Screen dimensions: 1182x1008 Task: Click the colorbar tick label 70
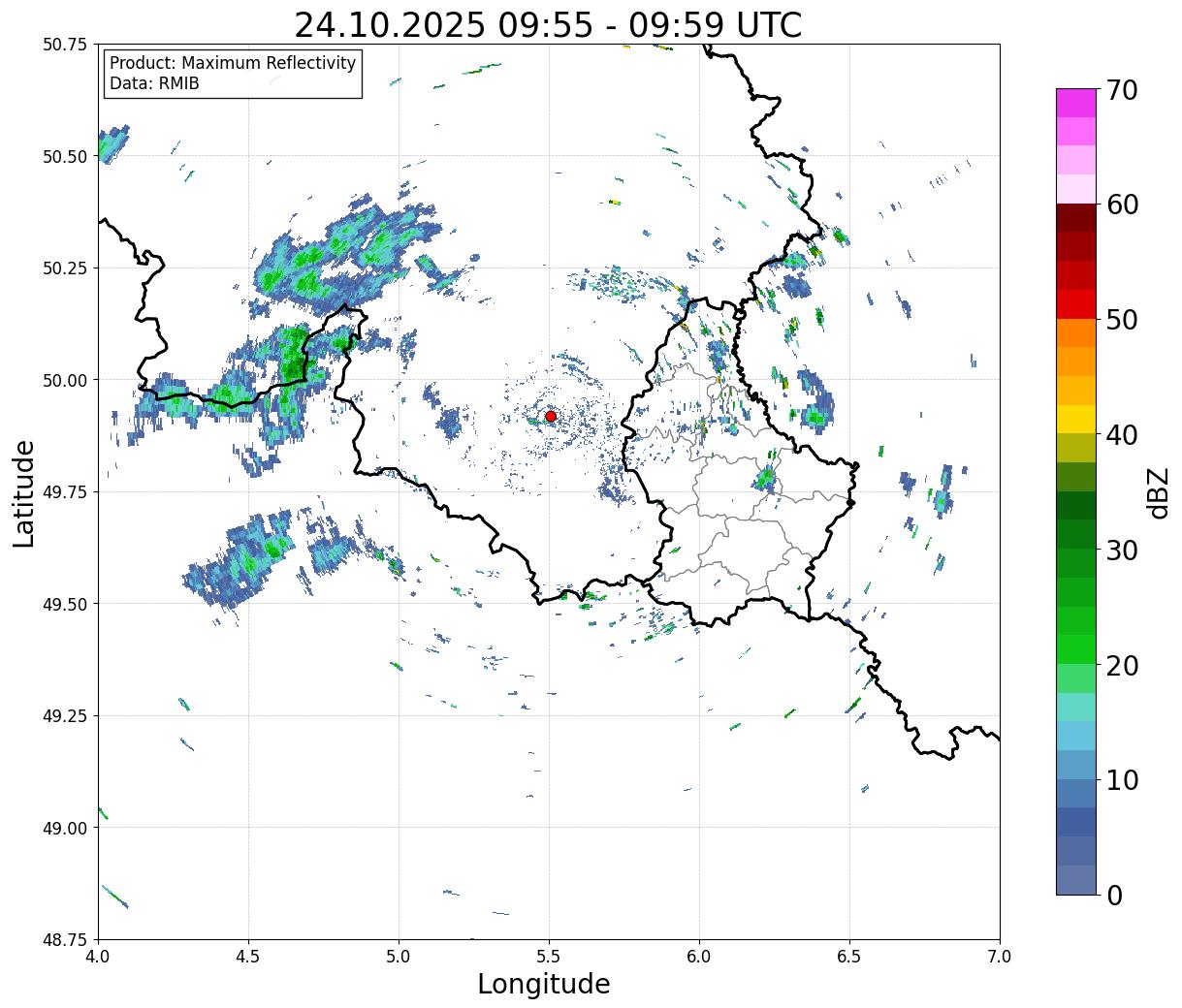tap(1122, 90)
